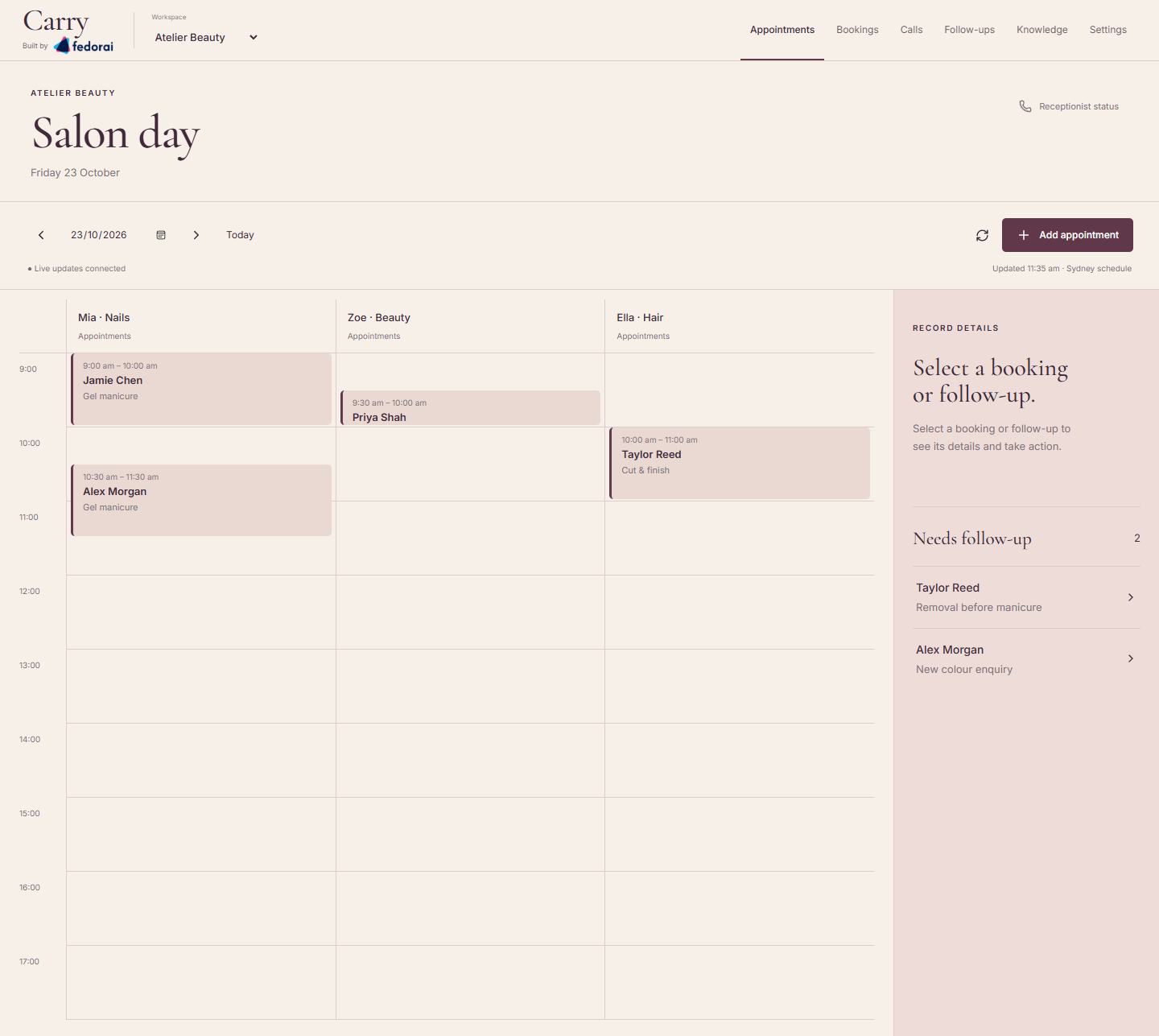Open Jamie Chen's 9:00 am appointment
The image size is (1159, 1036).
201,389
